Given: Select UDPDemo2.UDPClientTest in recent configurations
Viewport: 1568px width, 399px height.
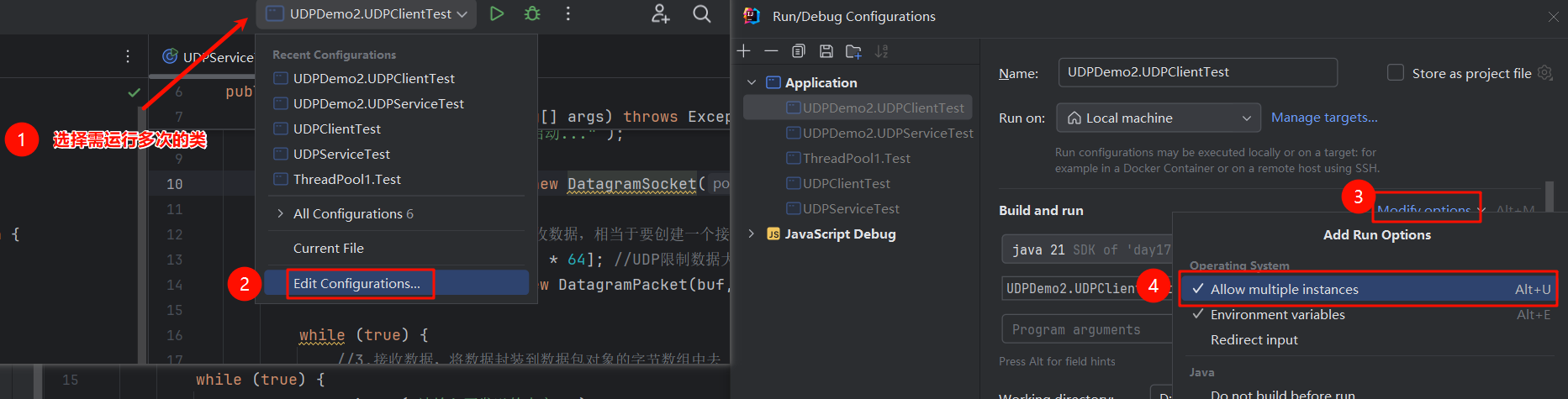Looking at the screenshot, I should (397, 78).
